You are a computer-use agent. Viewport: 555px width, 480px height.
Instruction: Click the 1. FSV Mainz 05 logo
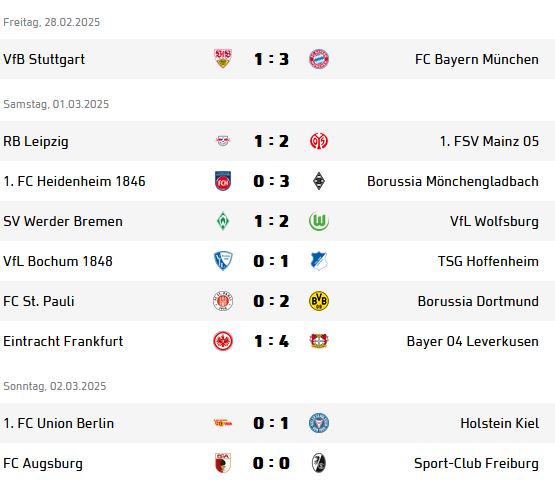pos(319,141)
